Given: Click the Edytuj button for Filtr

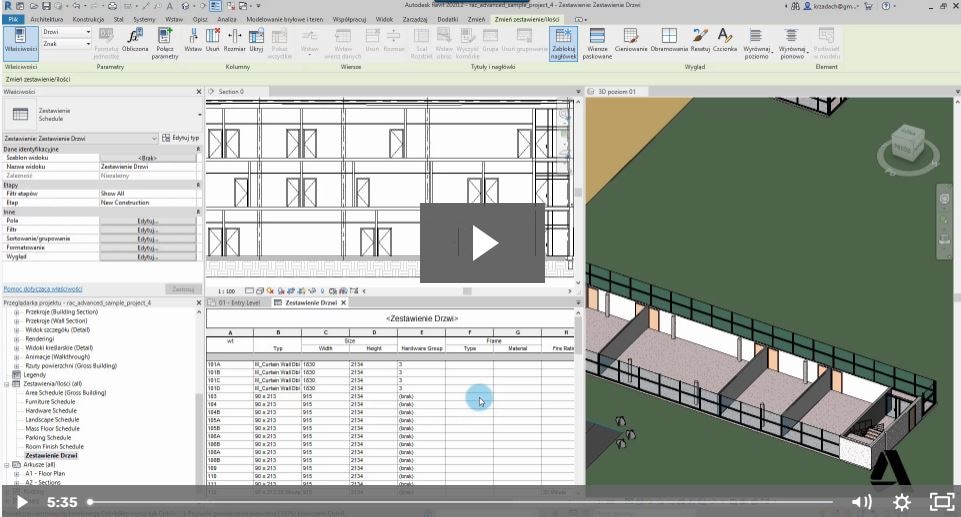Looking at the screenshot, I should (148, 230).
